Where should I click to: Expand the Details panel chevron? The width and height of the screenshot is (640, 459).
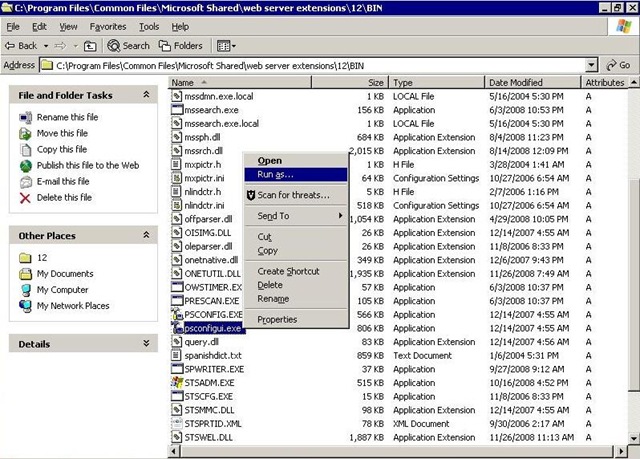point(146,344)
